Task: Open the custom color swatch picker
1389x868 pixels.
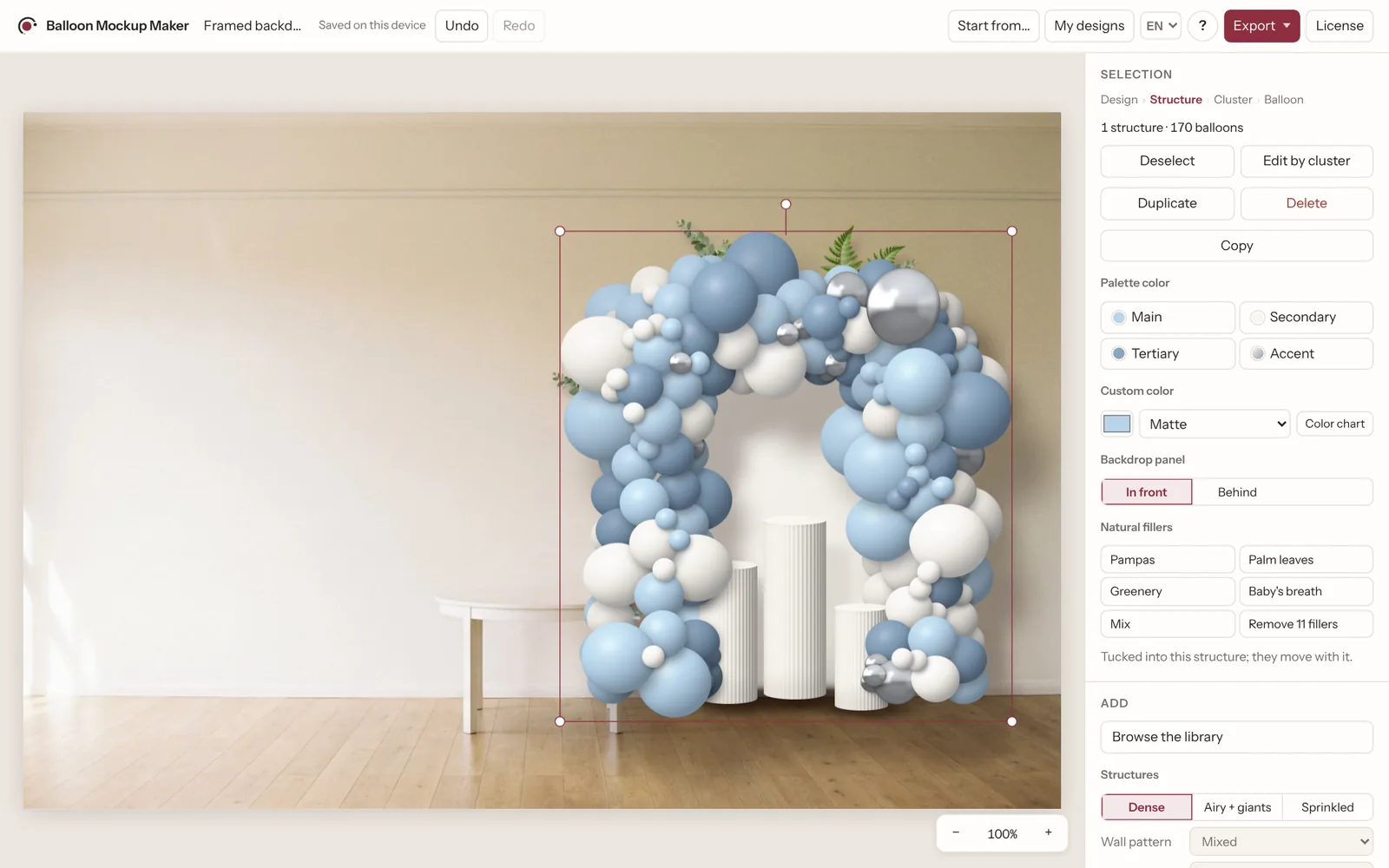Action: (1116, 424)
